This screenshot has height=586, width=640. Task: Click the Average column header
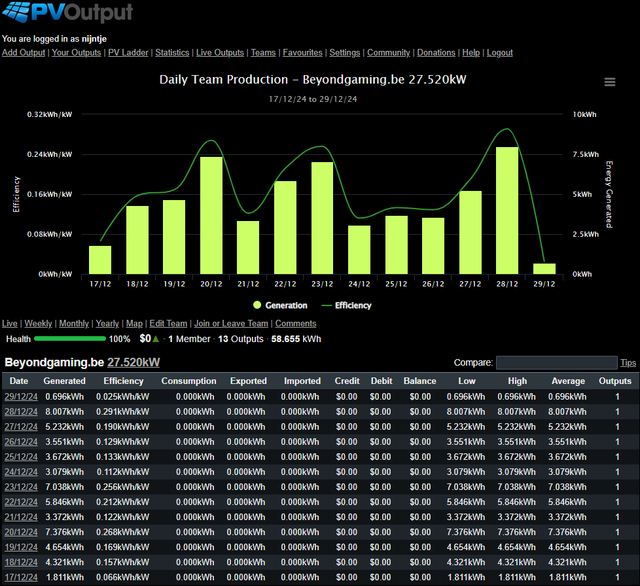tap(568, 381)
